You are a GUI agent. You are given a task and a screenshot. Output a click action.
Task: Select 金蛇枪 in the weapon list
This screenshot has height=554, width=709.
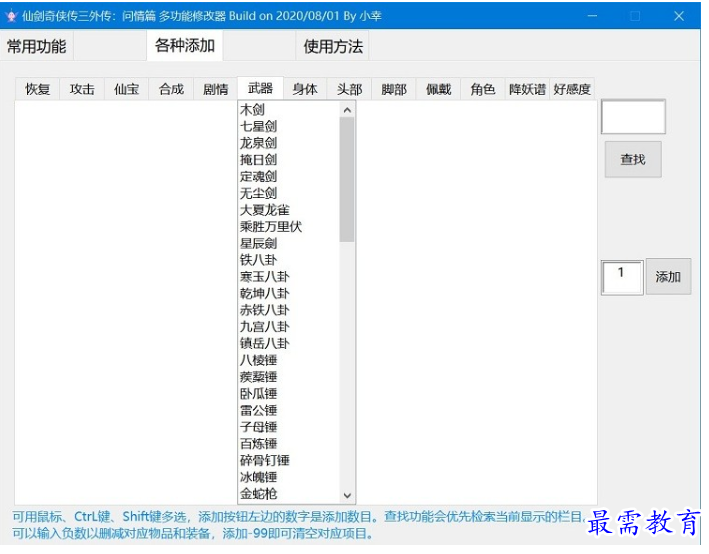(258, 494)
